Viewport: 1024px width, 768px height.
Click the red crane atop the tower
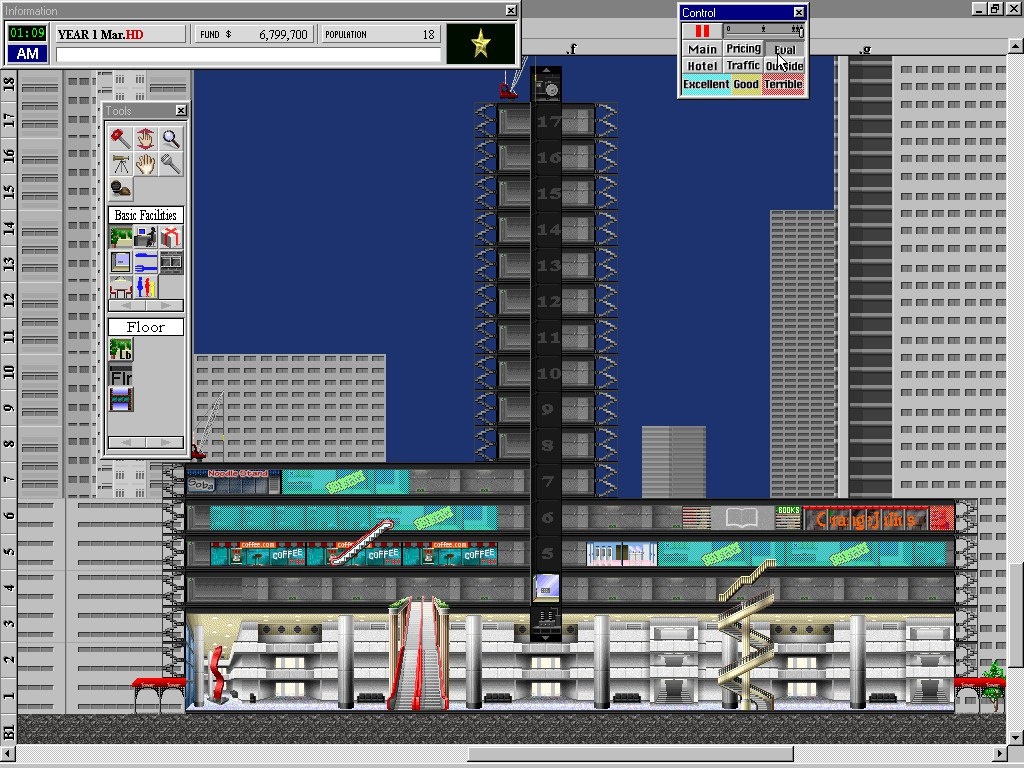tap(507, 91)
